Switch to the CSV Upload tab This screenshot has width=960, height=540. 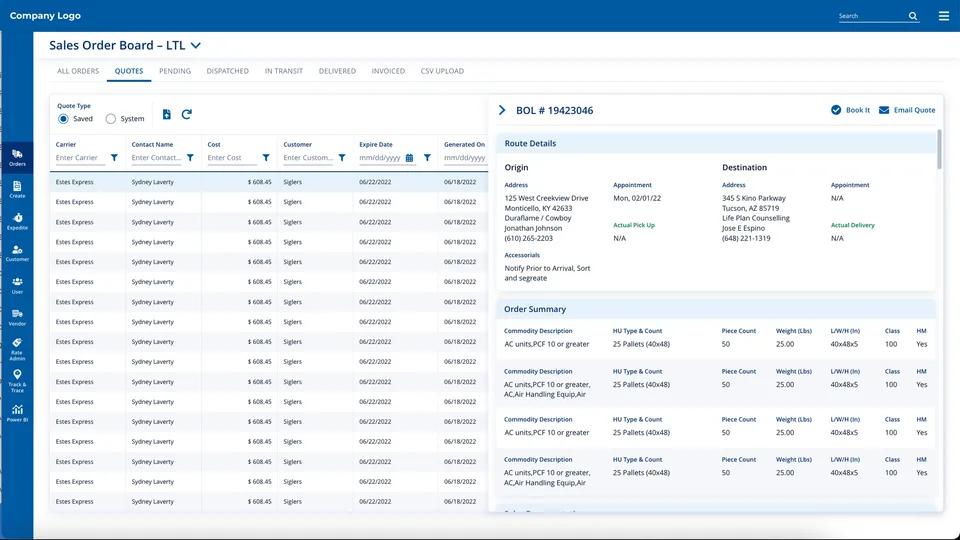click(442, 71)
